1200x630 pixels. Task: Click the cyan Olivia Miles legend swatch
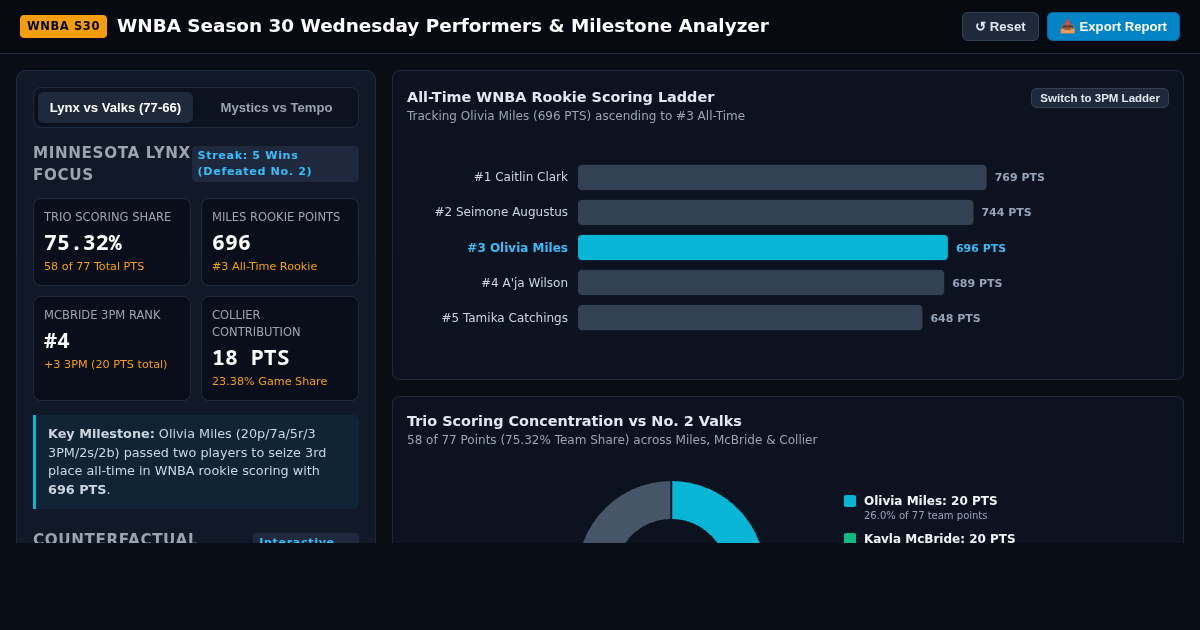coord(850,501)
